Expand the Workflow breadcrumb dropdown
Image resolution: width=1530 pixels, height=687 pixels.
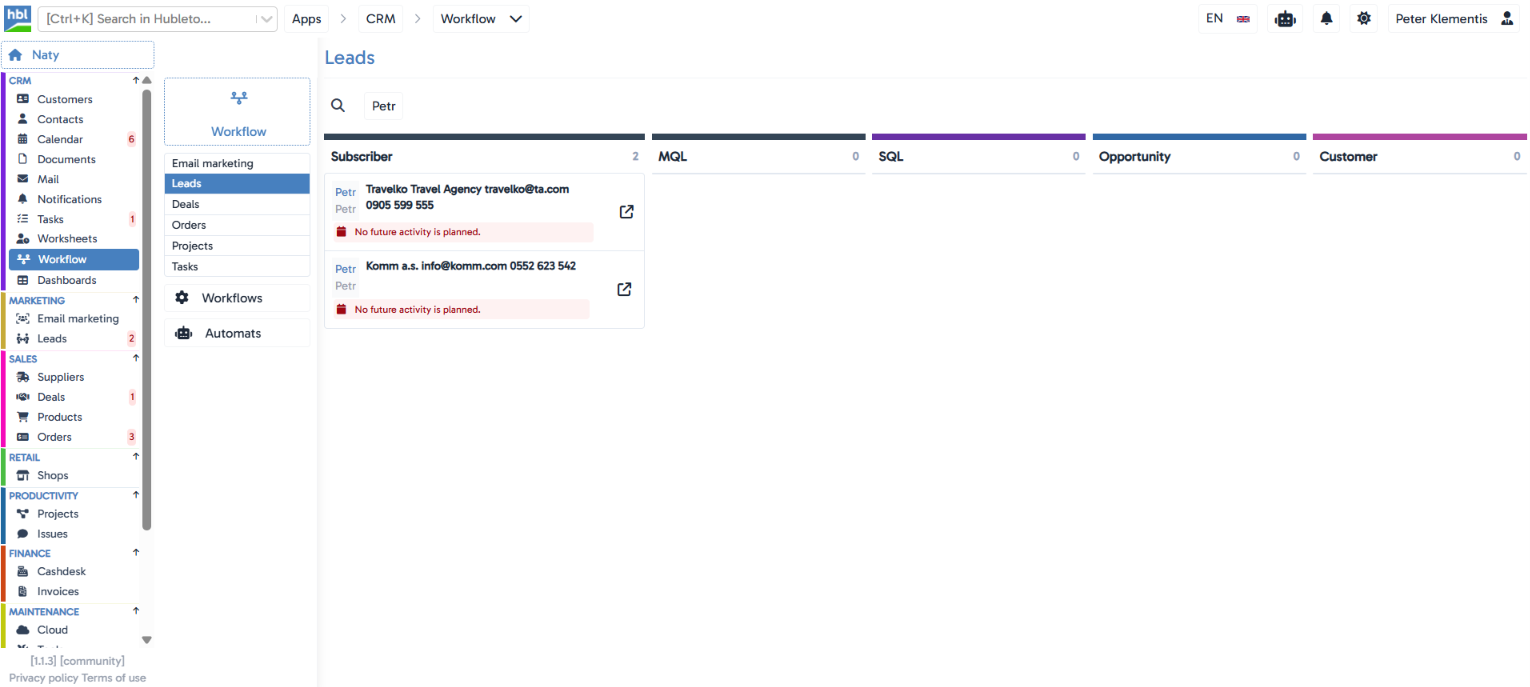(x=516, y=19)
